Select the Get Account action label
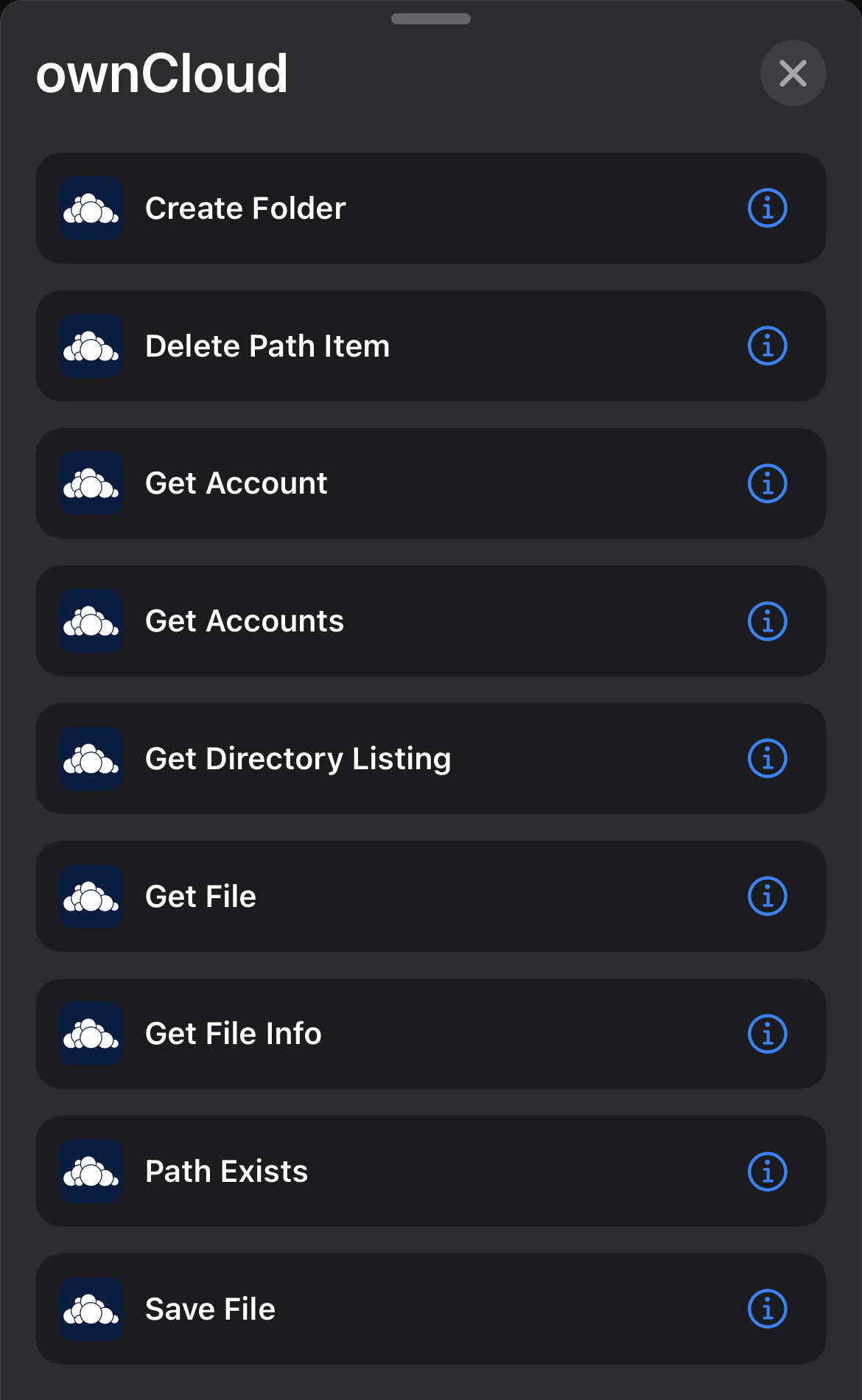 coord(236,483)
